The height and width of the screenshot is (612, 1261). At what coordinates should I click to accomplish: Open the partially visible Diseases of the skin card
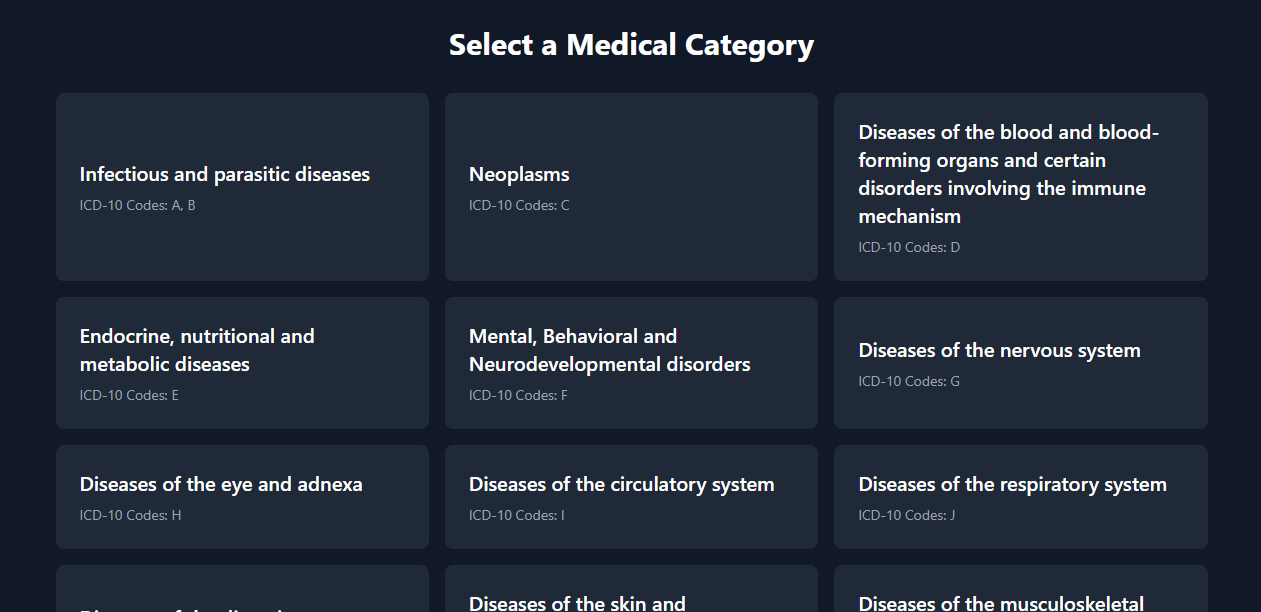[631, 589]
